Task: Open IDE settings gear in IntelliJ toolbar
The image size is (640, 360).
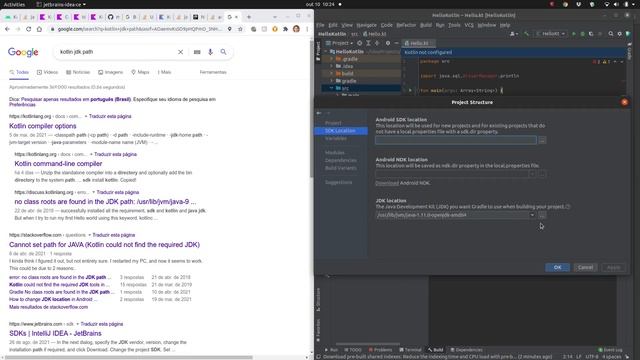Action: [620, 34]
